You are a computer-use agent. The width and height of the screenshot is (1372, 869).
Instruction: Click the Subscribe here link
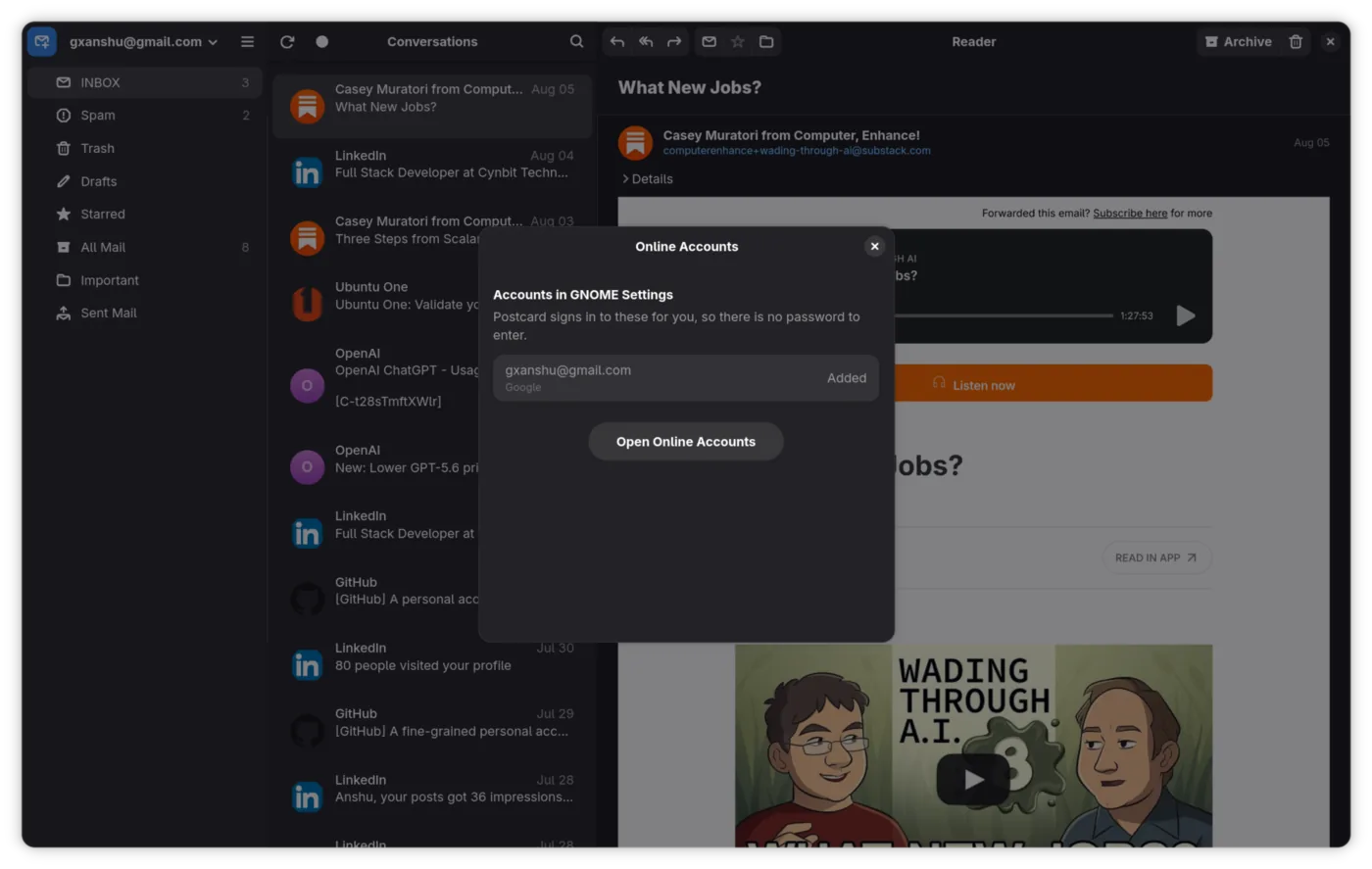pos(1130,213)
